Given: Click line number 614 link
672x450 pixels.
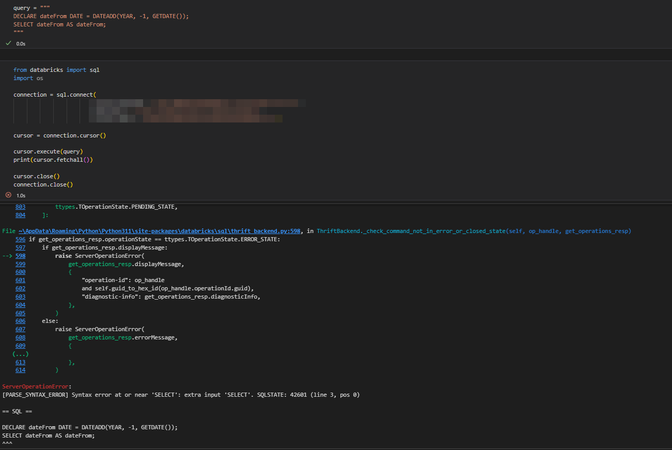Looking at the screenshot, I should (20, 370).
